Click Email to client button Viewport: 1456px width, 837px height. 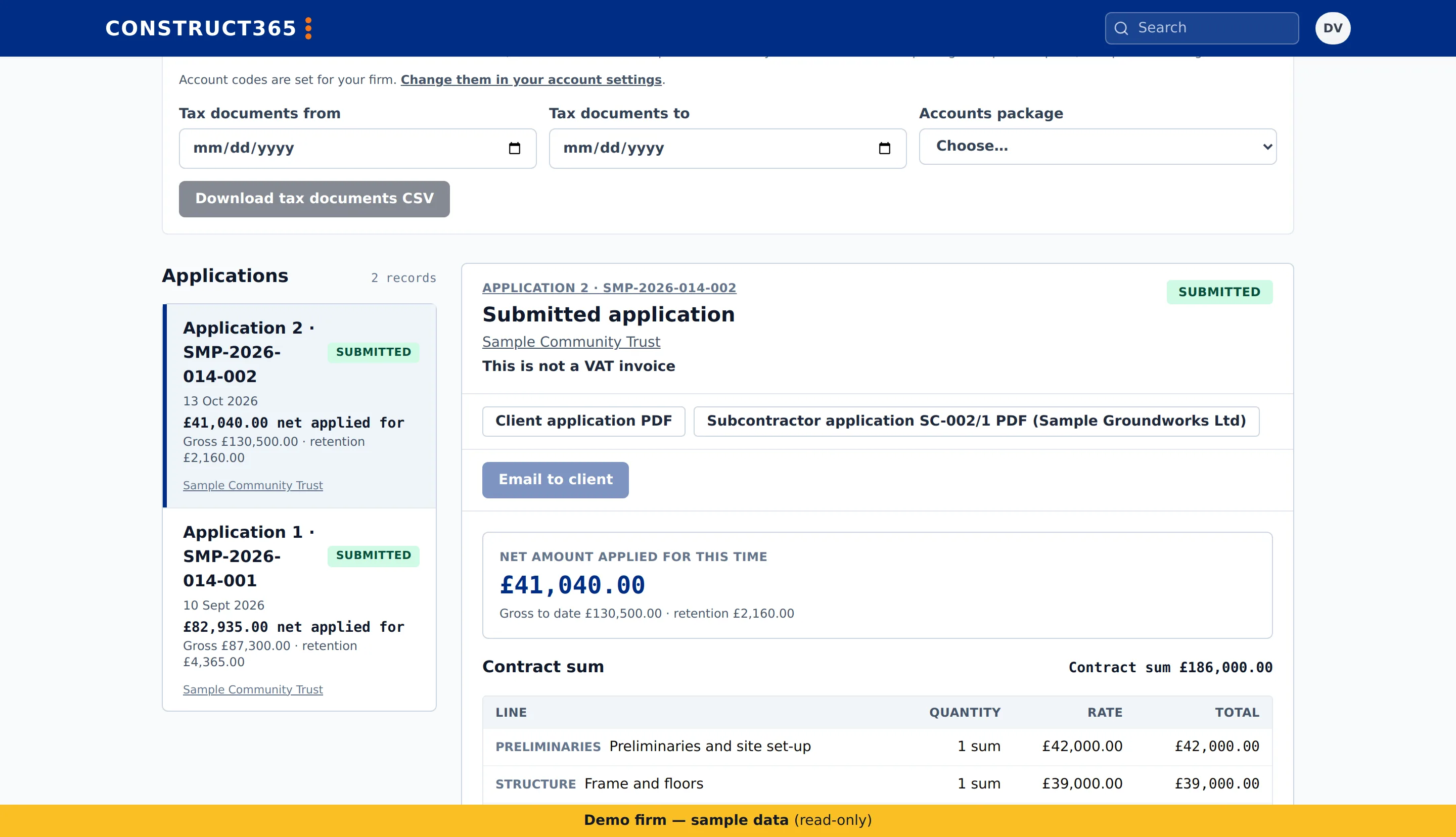(555, 480)
